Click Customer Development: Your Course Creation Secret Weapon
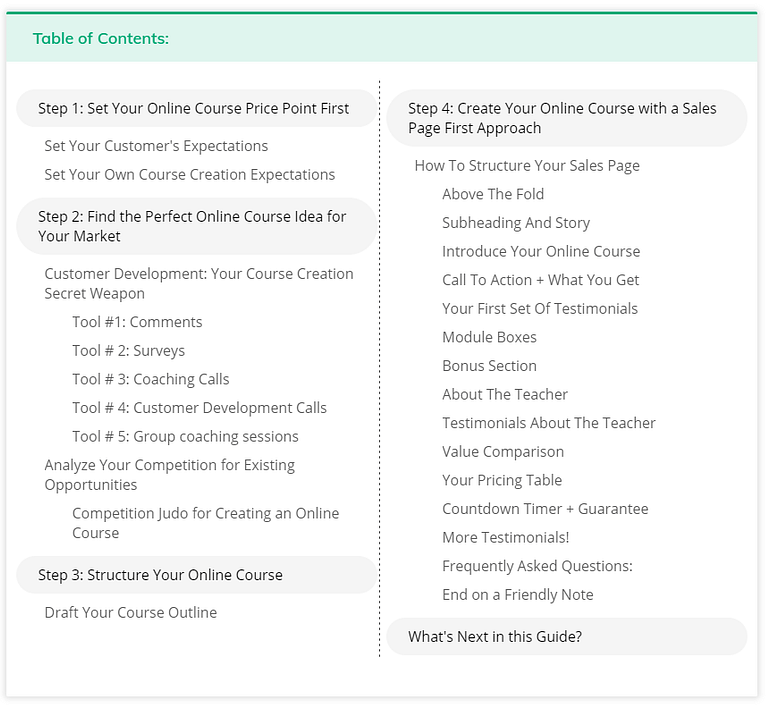This screenshot has height=708, width=770. (198, 283)
